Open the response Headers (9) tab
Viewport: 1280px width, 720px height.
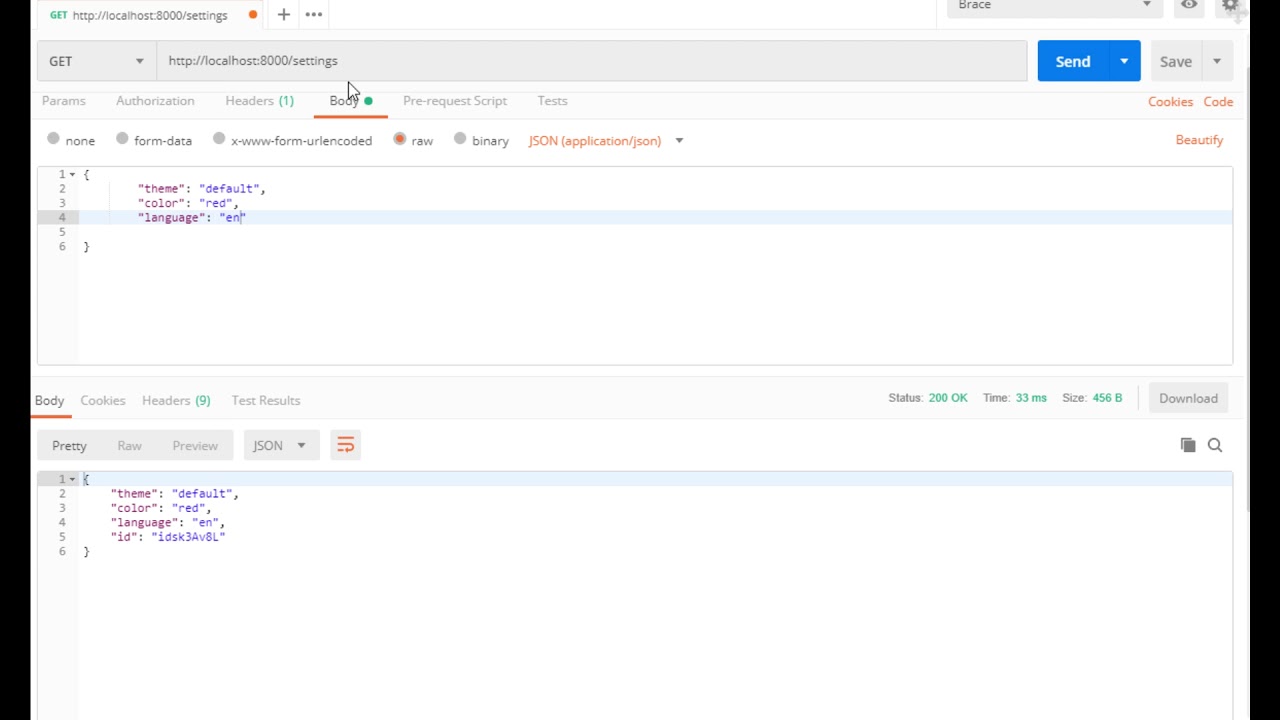[x=176, y=400]
